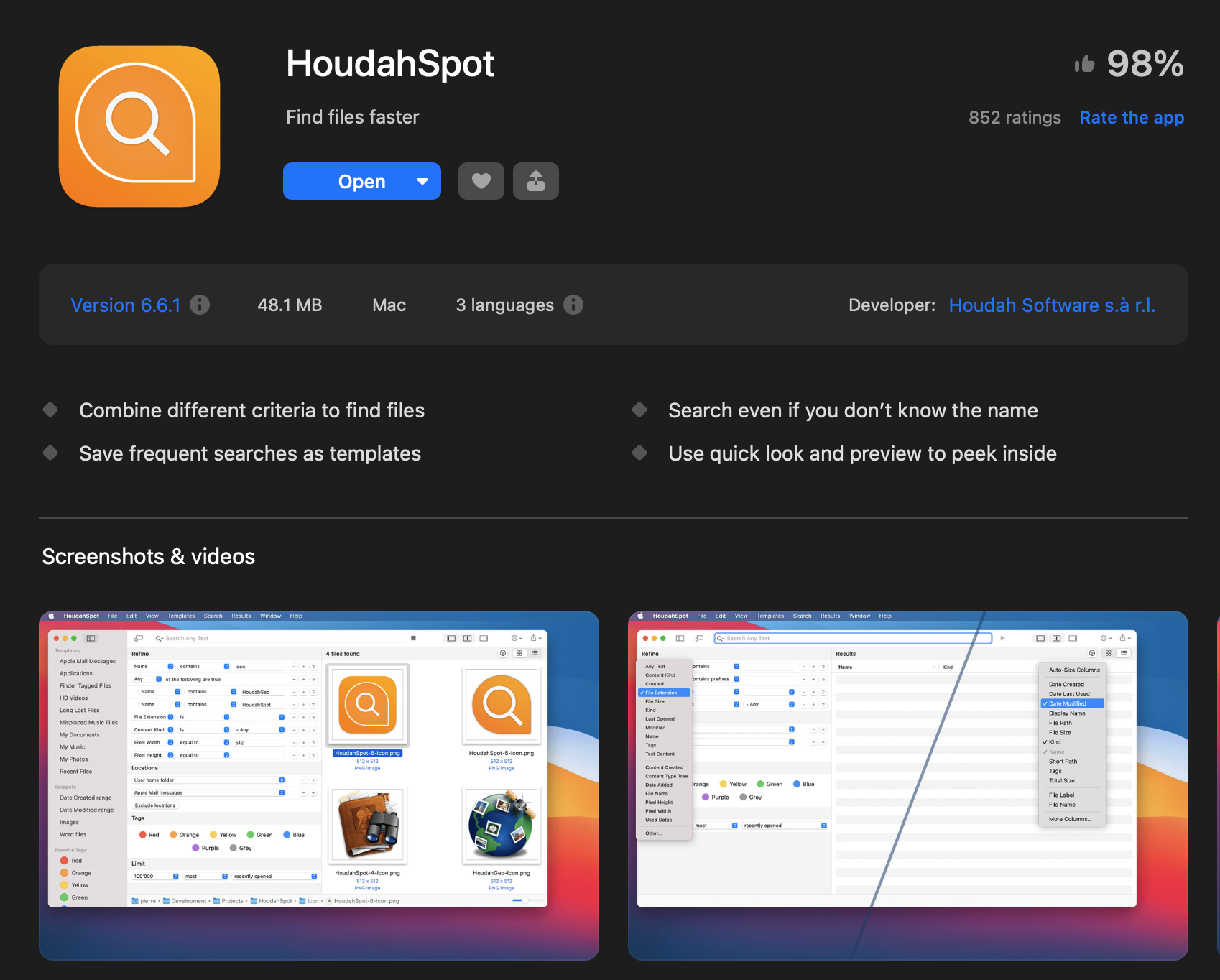
Task: Click the Mac platform label
Action: tap(389, 305)
